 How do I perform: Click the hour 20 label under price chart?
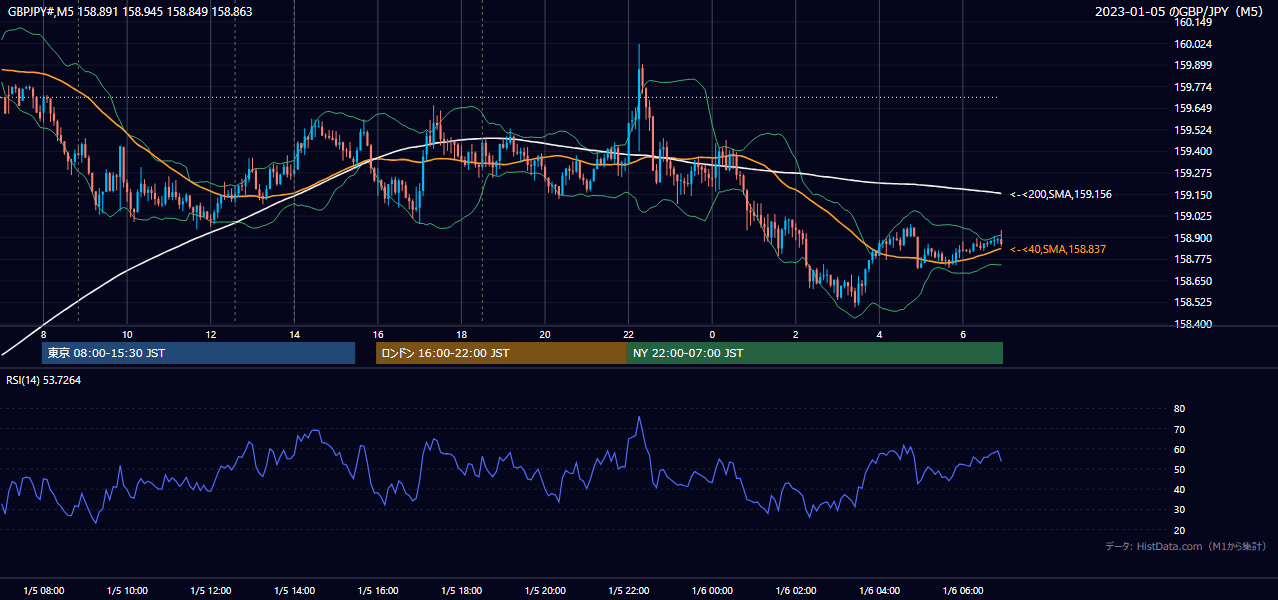click(x=545, y=334)
